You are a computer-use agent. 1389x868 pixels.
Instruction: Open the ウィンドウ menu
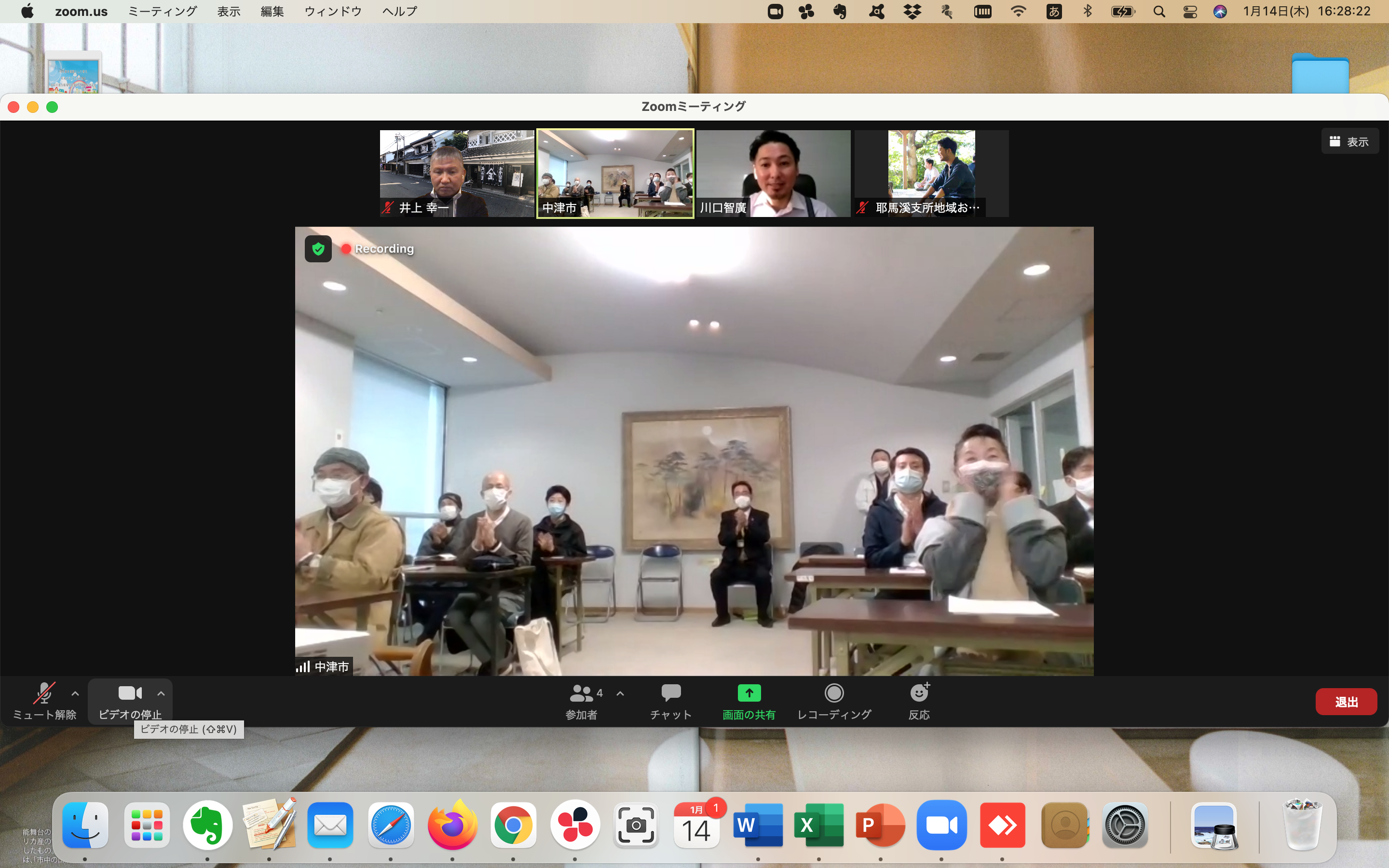(333, 12)
